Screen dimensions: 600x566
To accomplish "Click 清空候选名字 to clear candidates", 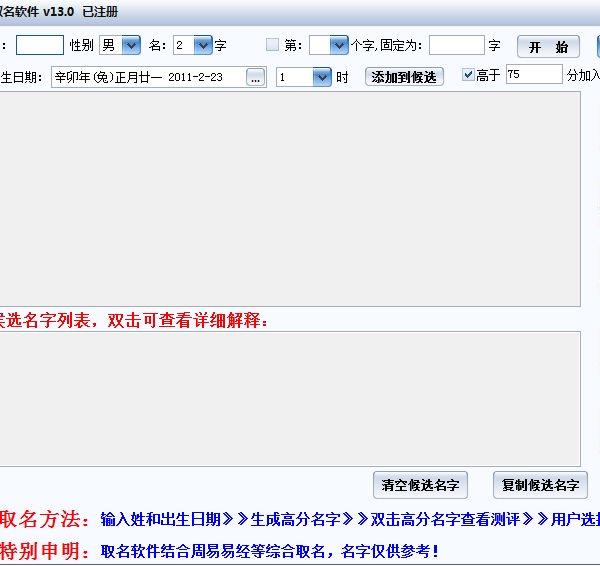I will click(420, 485).
